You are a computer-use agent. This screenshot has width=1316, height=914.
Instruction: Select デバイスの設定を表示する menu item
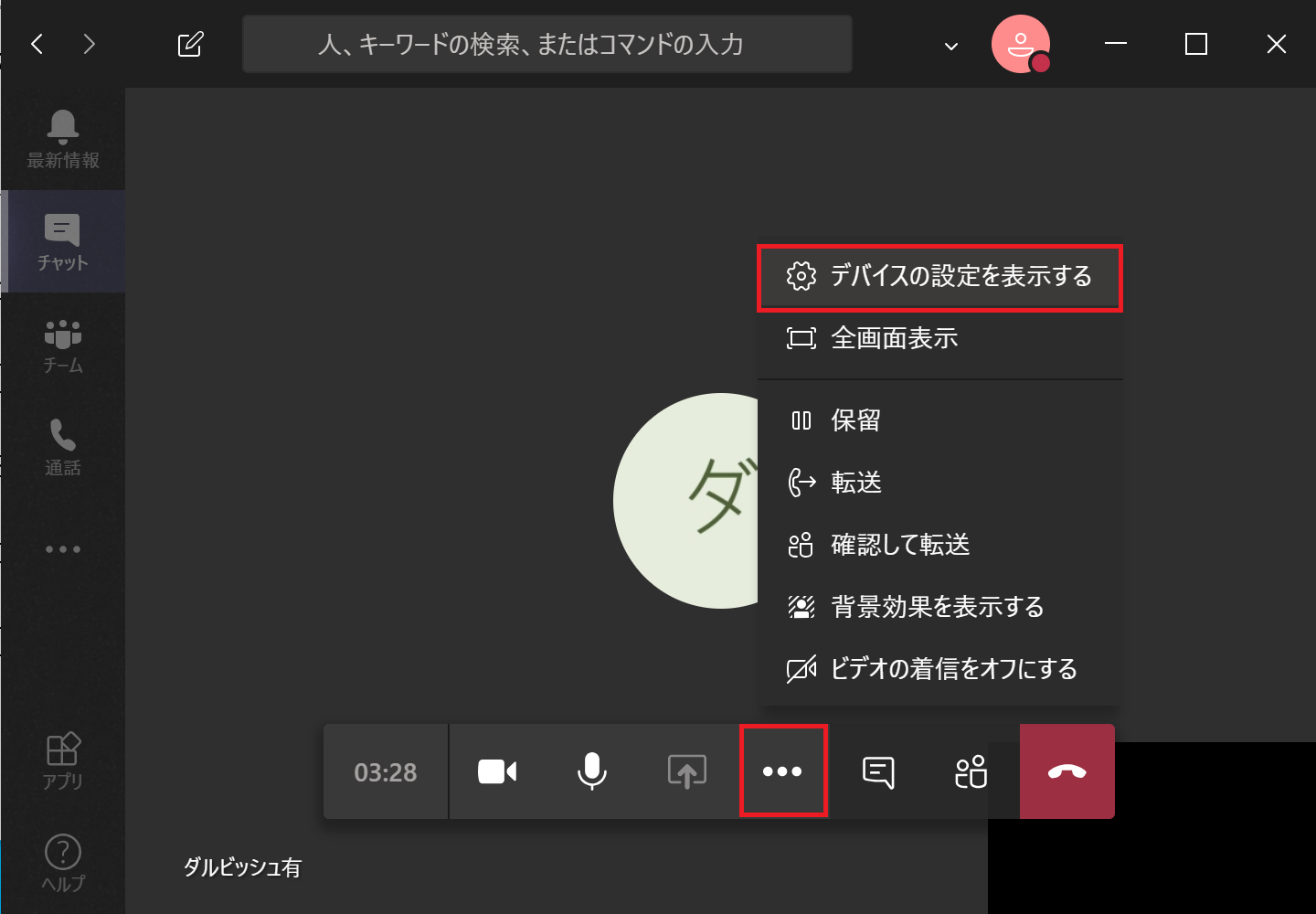940,276
